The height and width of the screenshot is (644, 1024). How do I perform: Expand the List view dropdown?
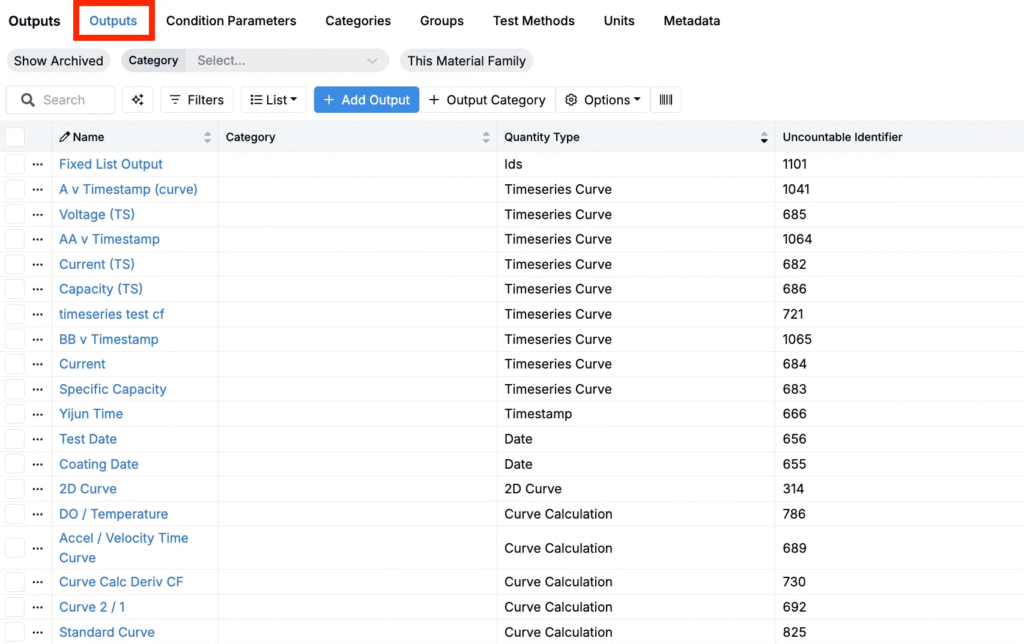tap(273, 100)
